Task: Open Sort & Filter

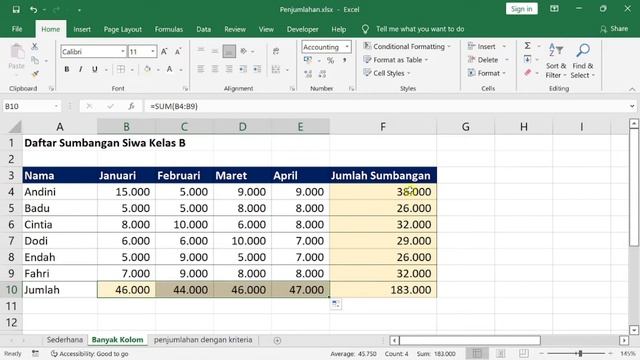Action: (x=556, y=60)
